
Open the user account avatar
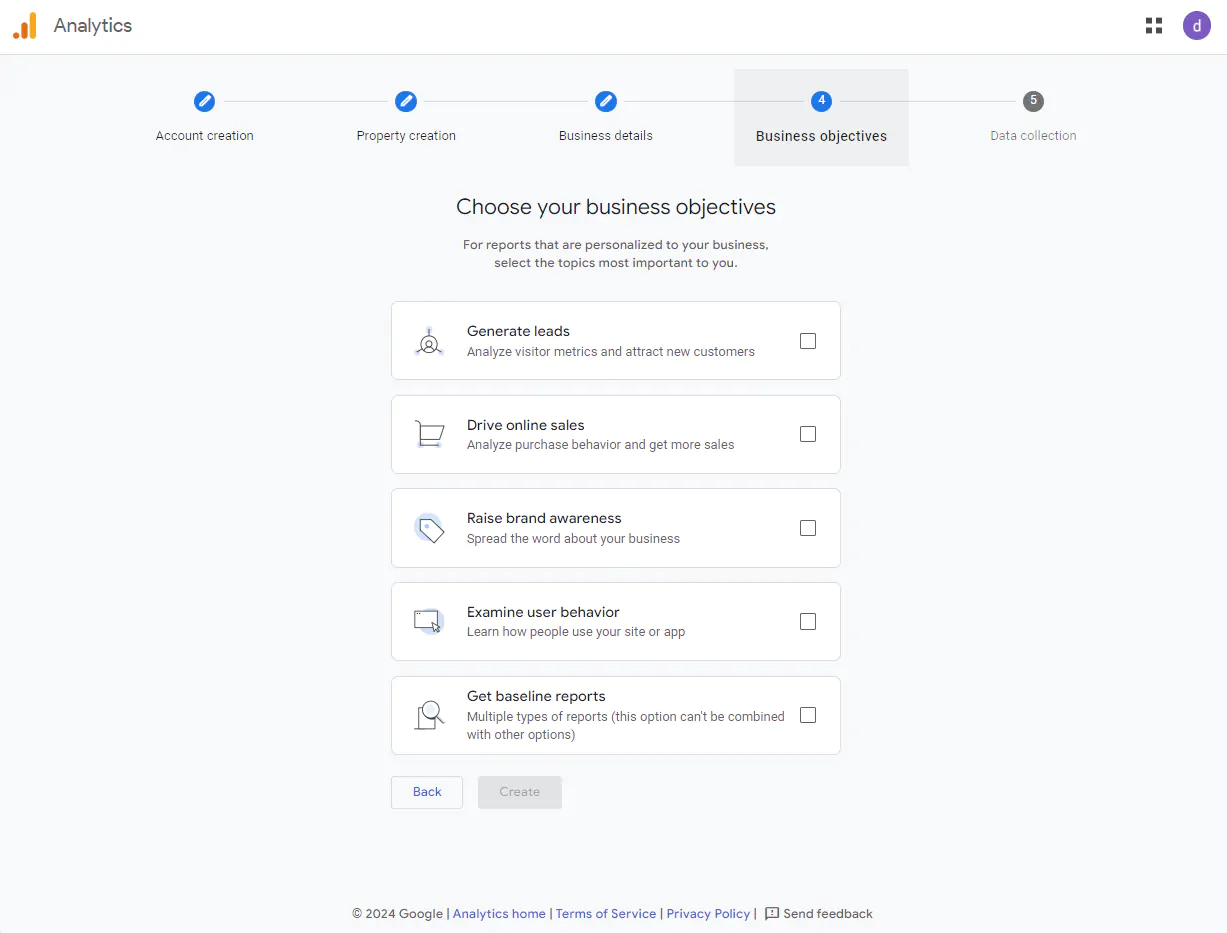[x=1196, y=26]
